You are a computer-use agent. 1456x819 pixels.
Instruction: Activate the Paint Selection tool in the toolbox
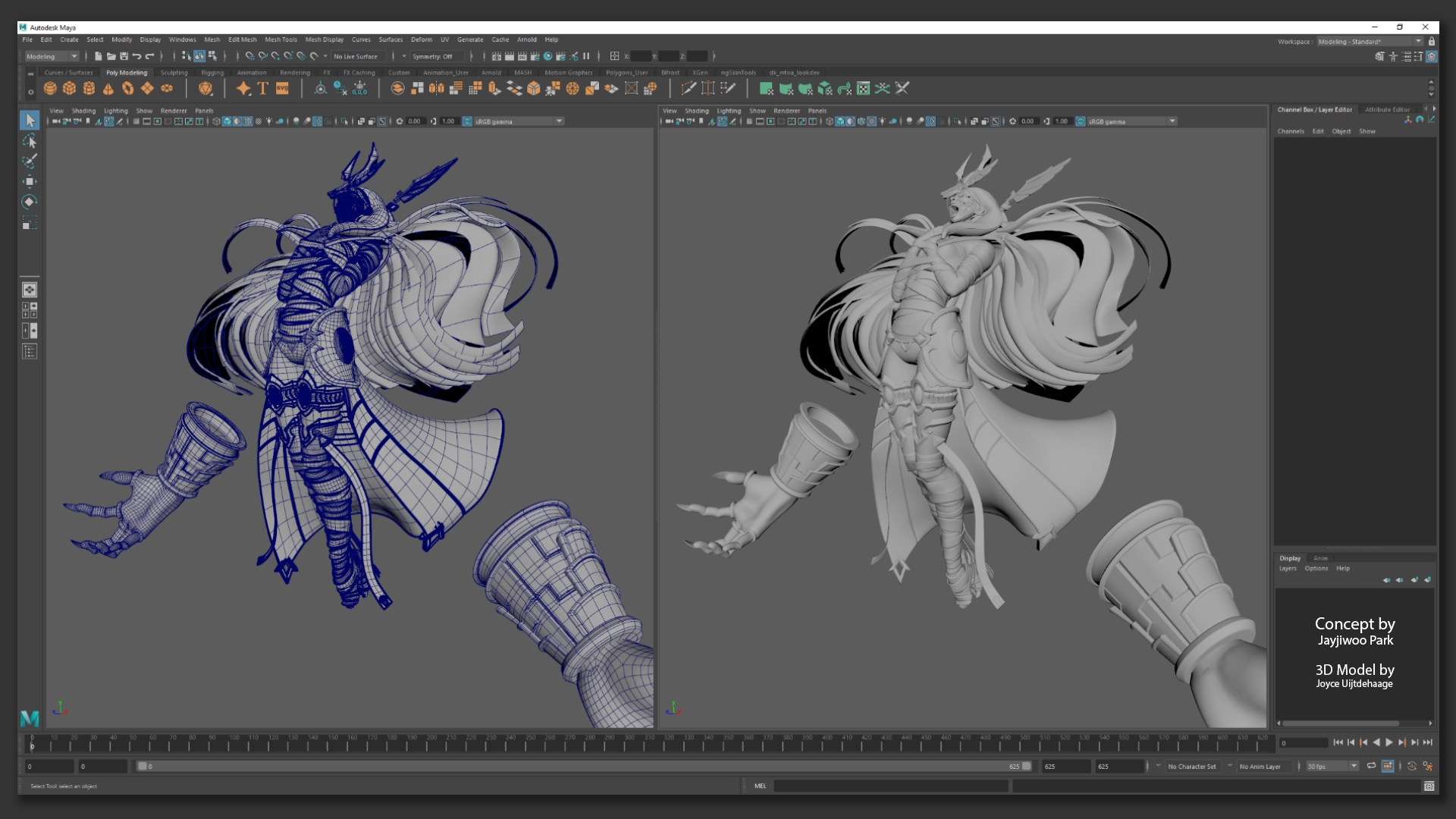[x=30, y=162]
